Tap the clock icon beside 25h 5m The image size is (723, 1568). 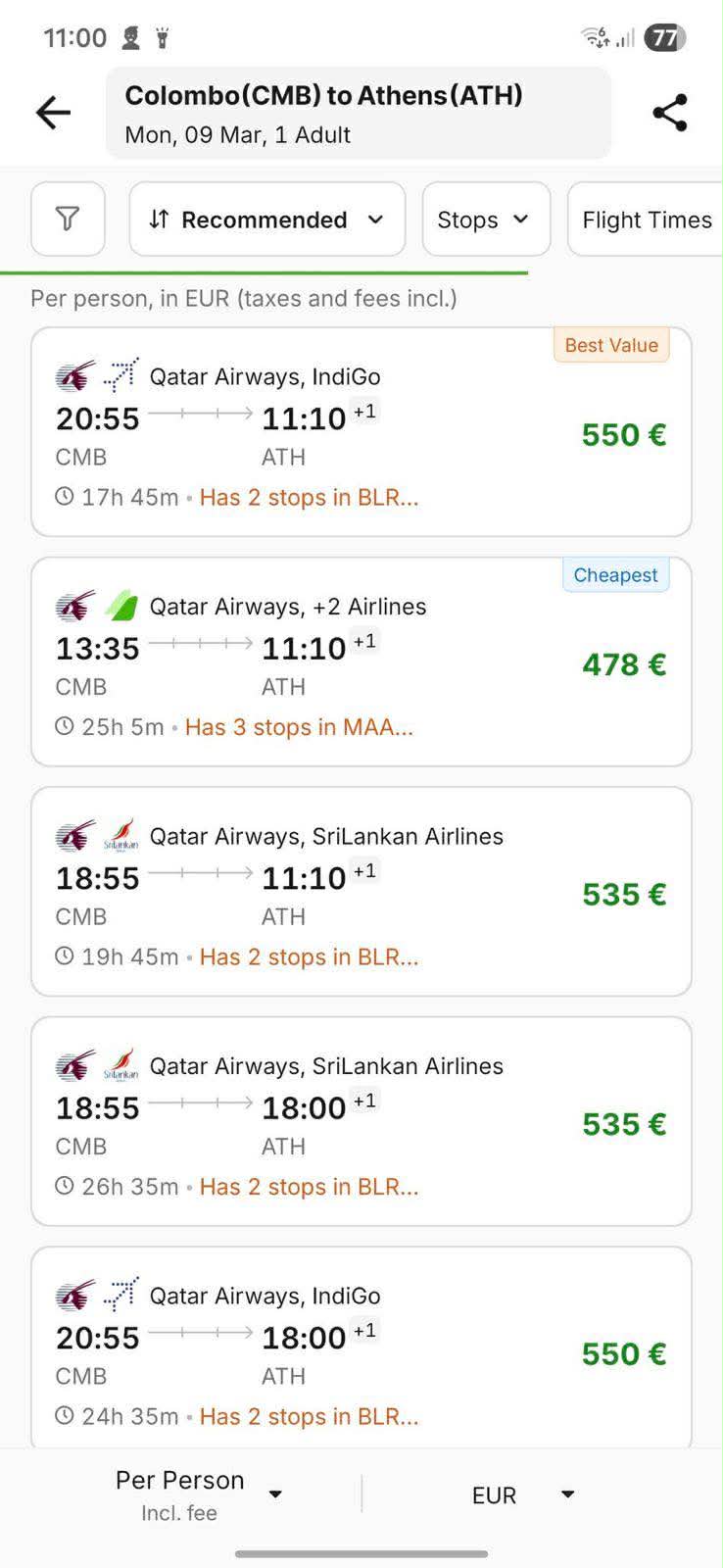[65, 726]
